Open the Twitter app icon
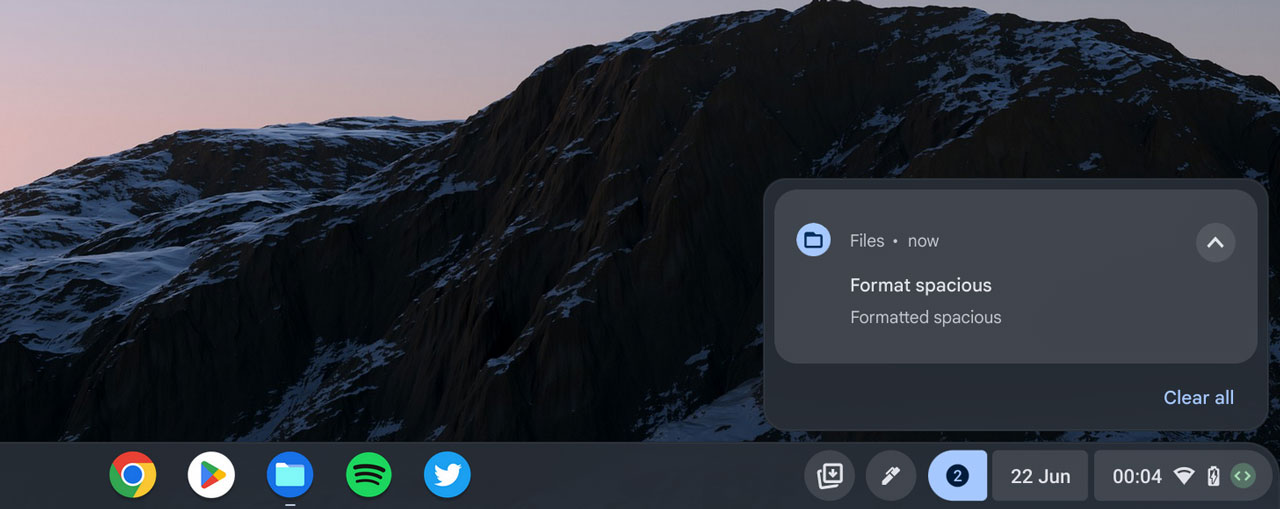 pos(447,475)
